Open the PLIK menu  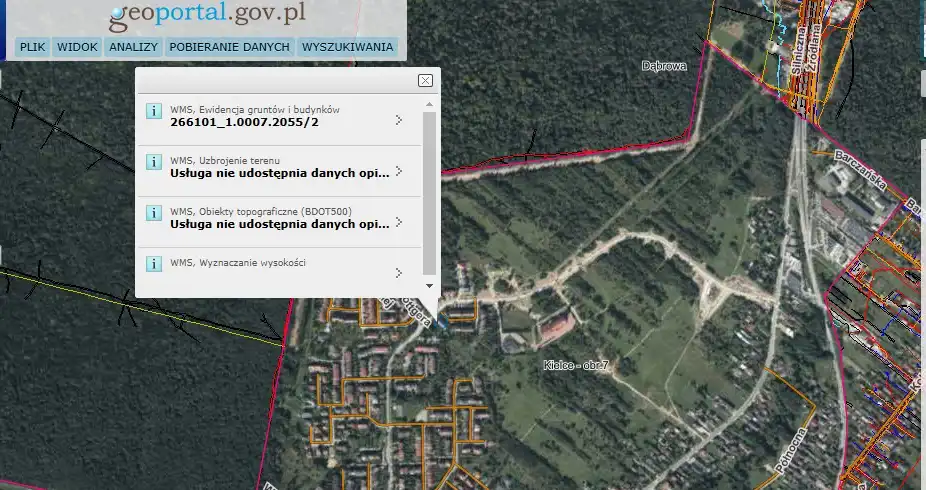click(33, 47)
